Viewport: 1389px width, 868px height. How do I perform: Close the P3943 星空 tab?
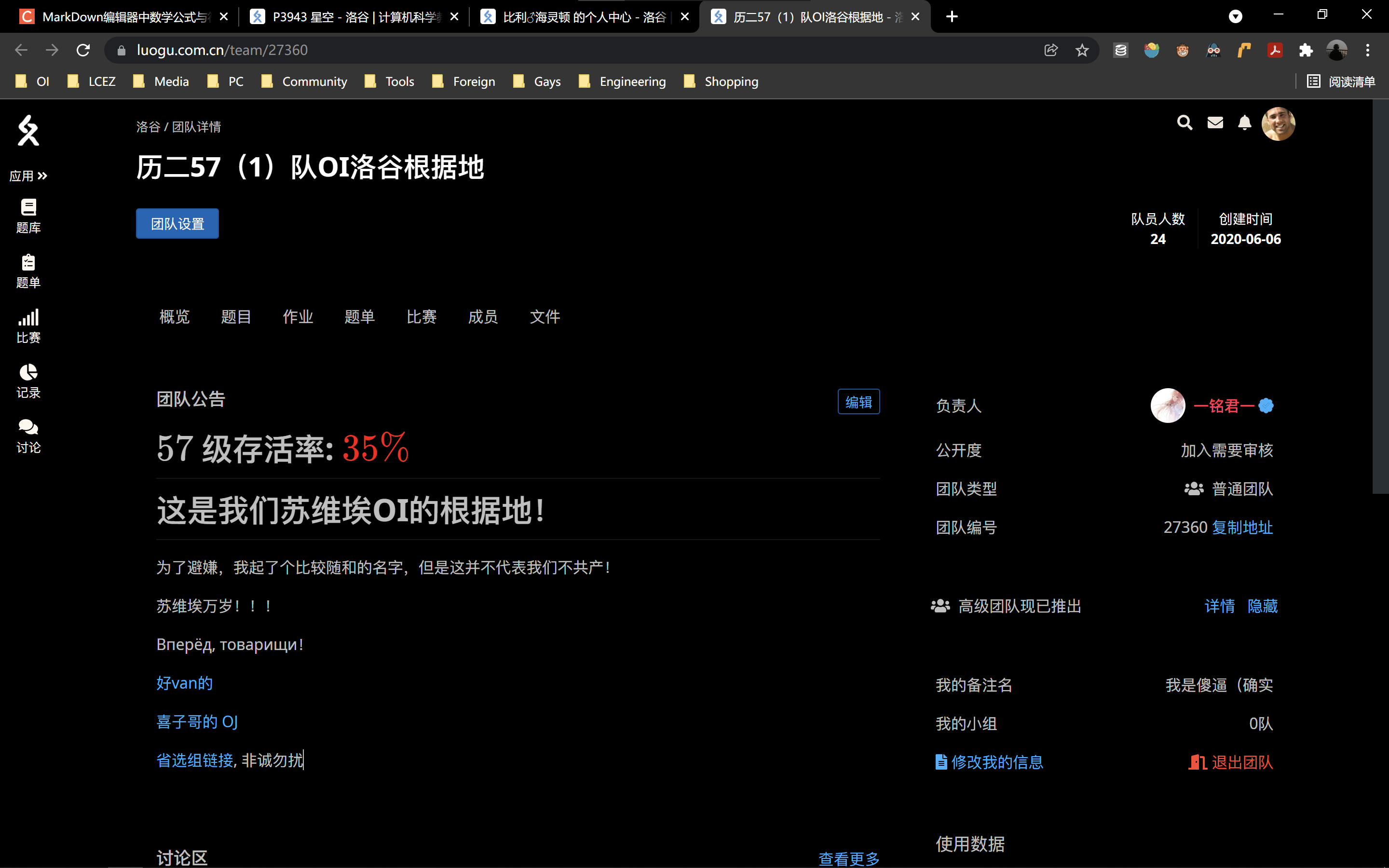point(454,17)
